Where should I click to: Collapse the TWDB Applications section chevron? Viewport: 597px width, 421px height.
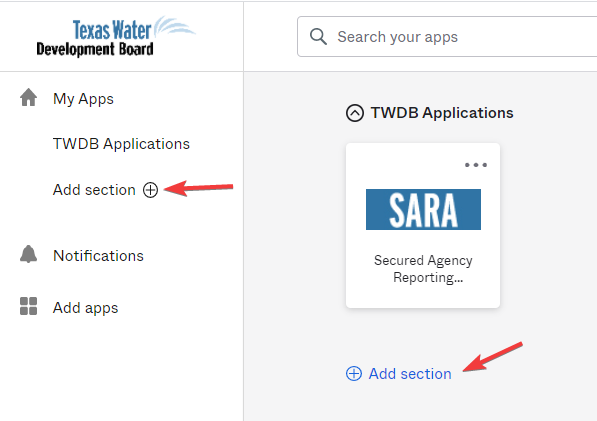point(355,113)
